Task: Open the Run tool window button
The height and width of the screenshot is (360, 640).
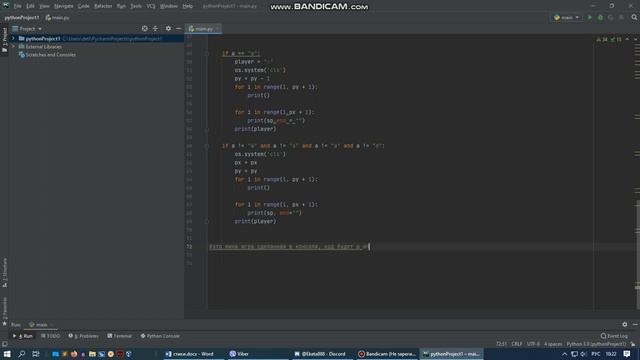Action: point(24,336)
